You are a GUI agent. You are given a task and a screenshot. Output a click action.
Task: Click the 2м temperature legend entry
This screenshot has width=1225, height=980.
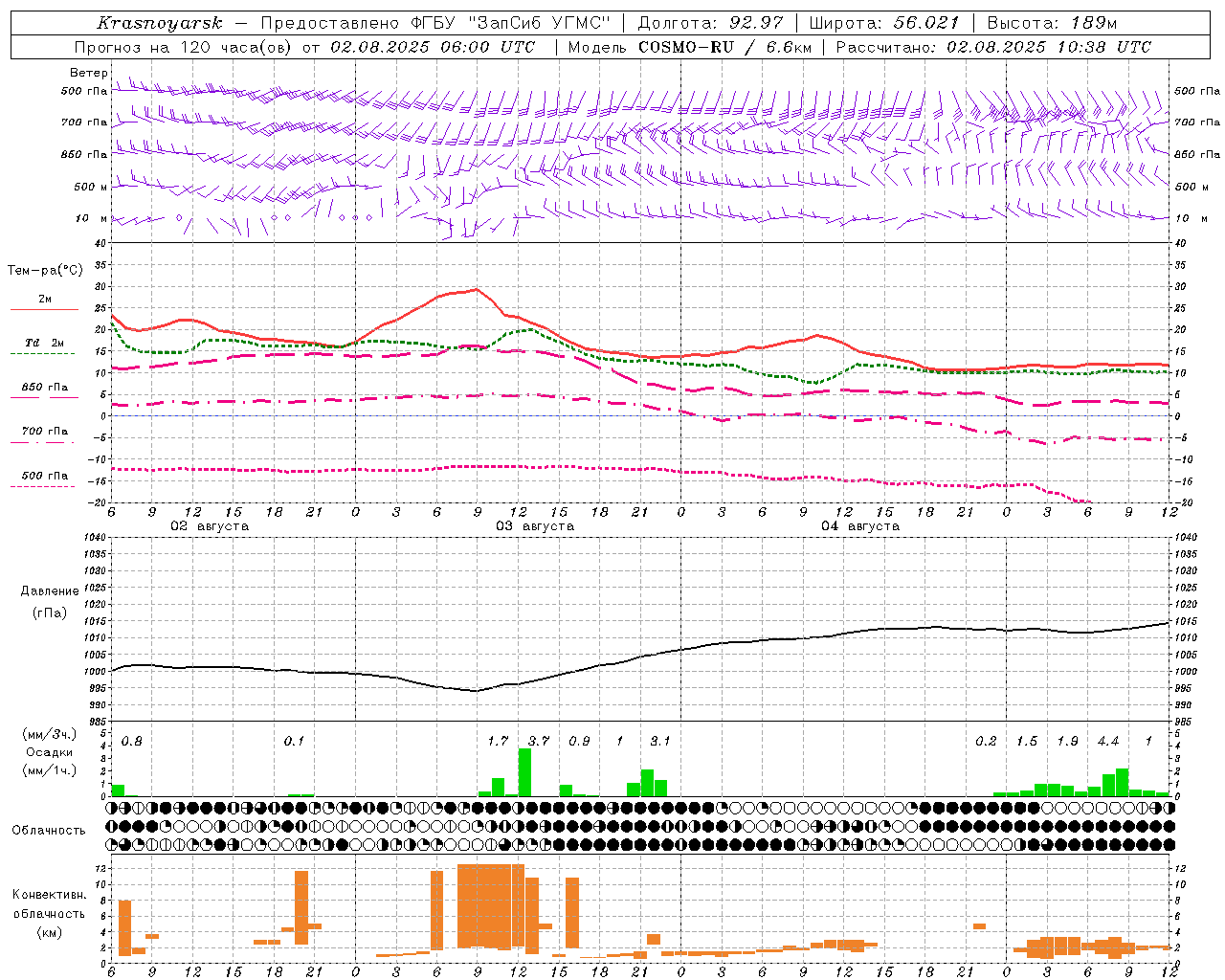click(45, 300)
